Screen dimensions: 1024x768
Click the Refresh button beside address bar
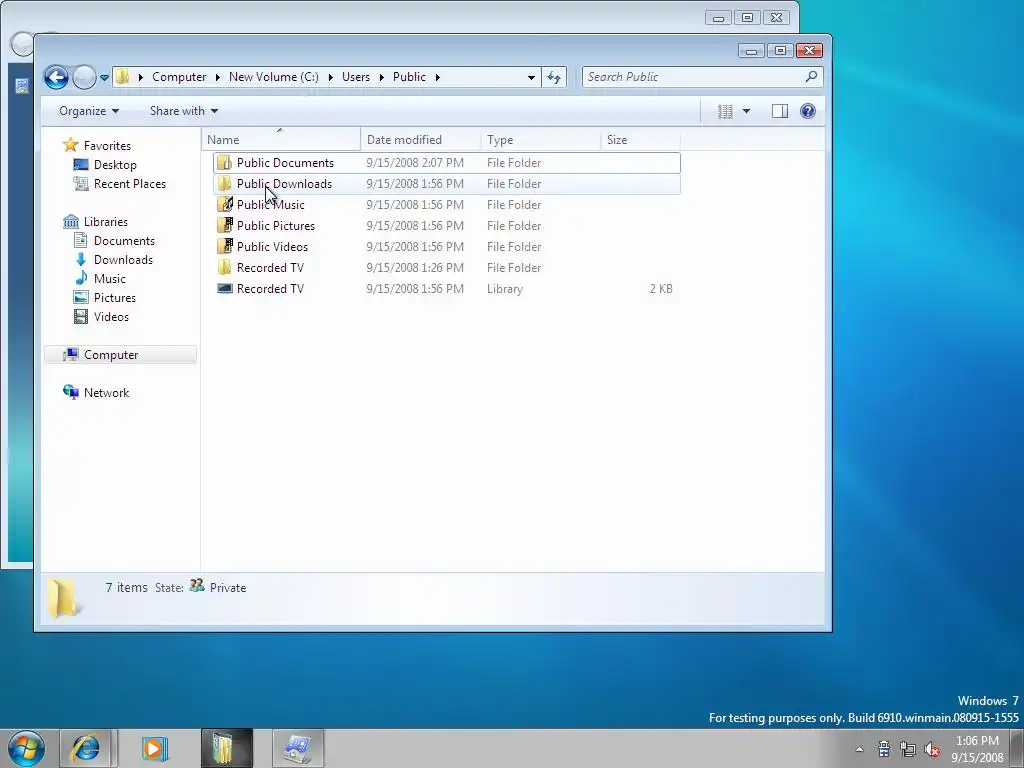click(x=554, y=77)
